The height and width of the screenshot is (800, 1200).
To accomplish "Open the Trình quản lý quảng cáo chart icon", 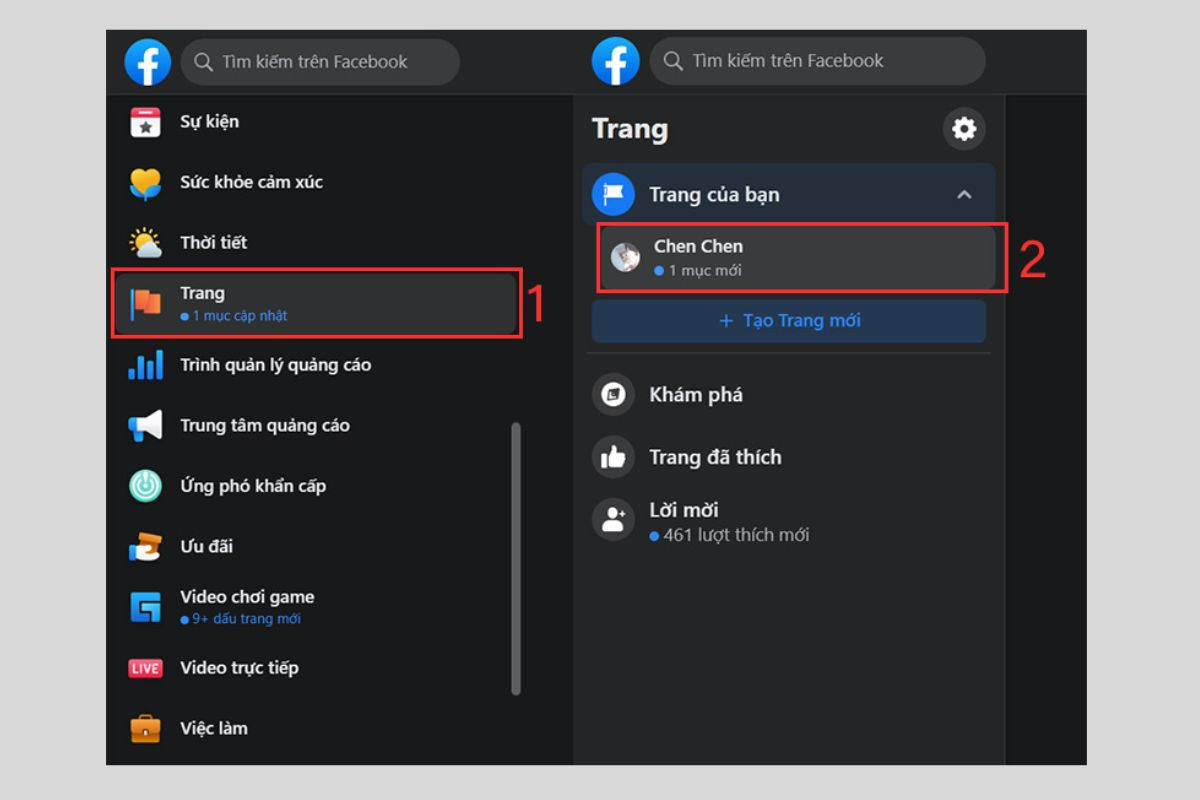I will [x=146, y=366].
